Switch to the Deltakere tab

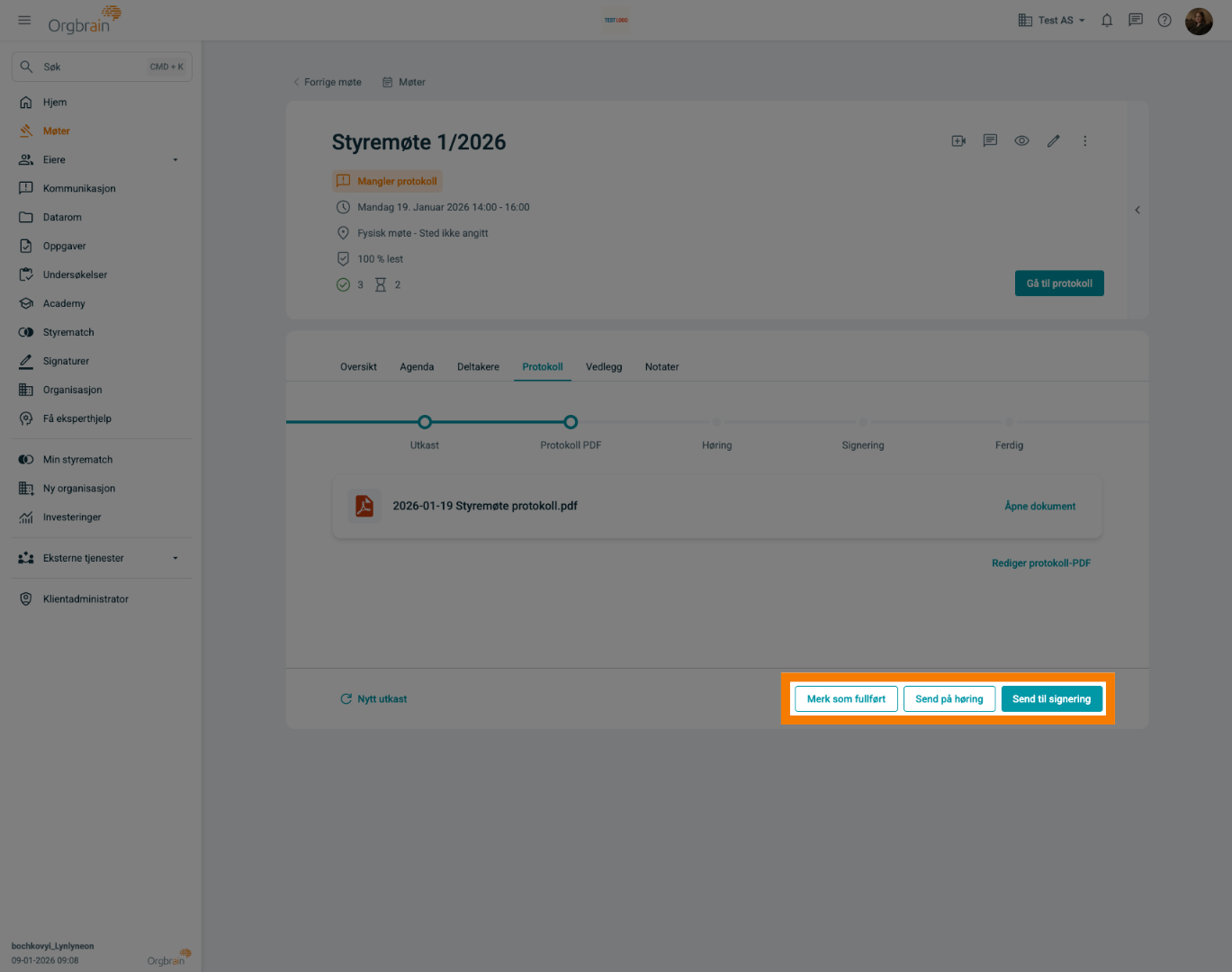tap(478, 367)
